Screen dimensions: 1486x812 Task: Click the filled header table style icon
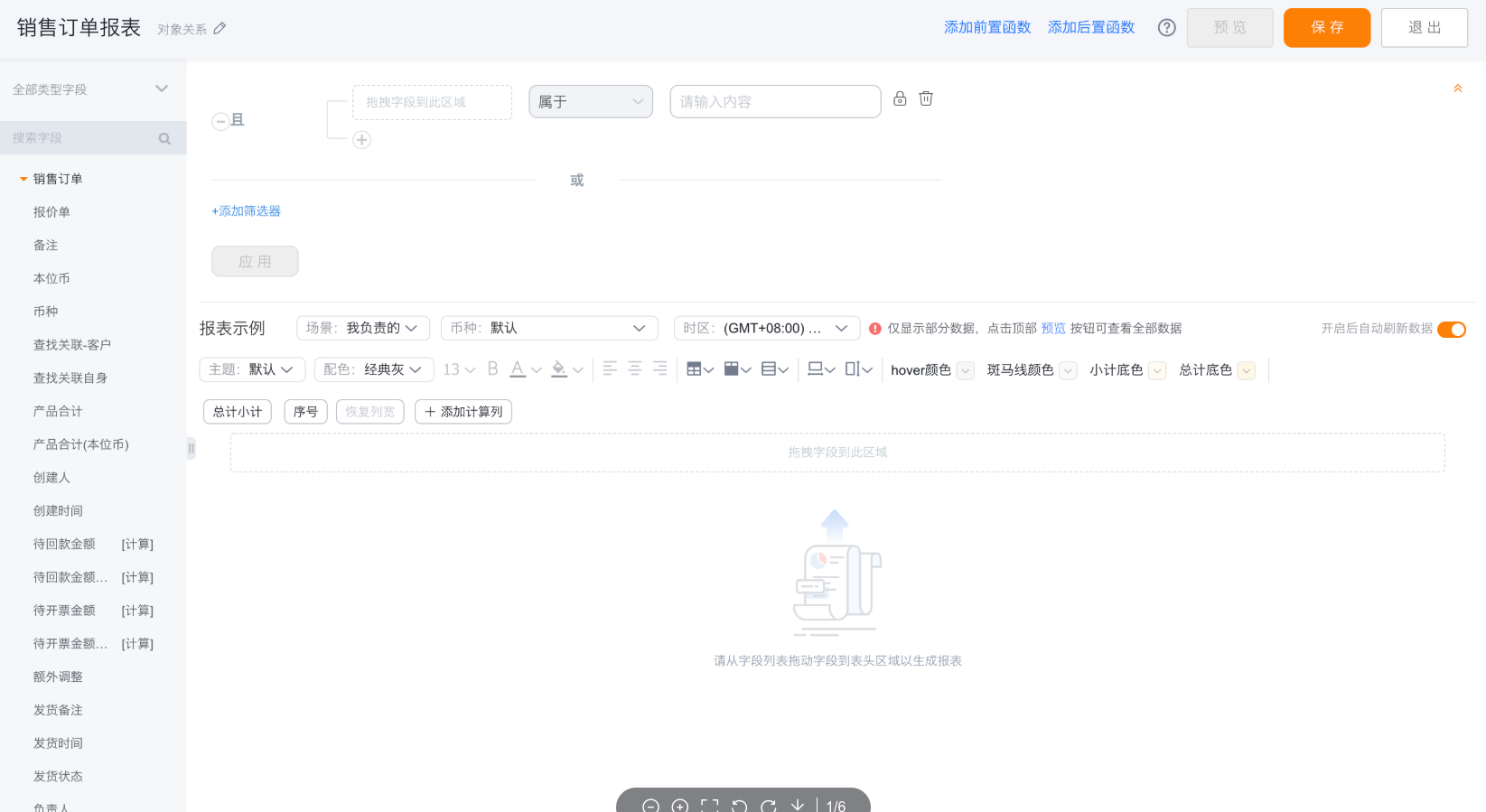point(732,369)
